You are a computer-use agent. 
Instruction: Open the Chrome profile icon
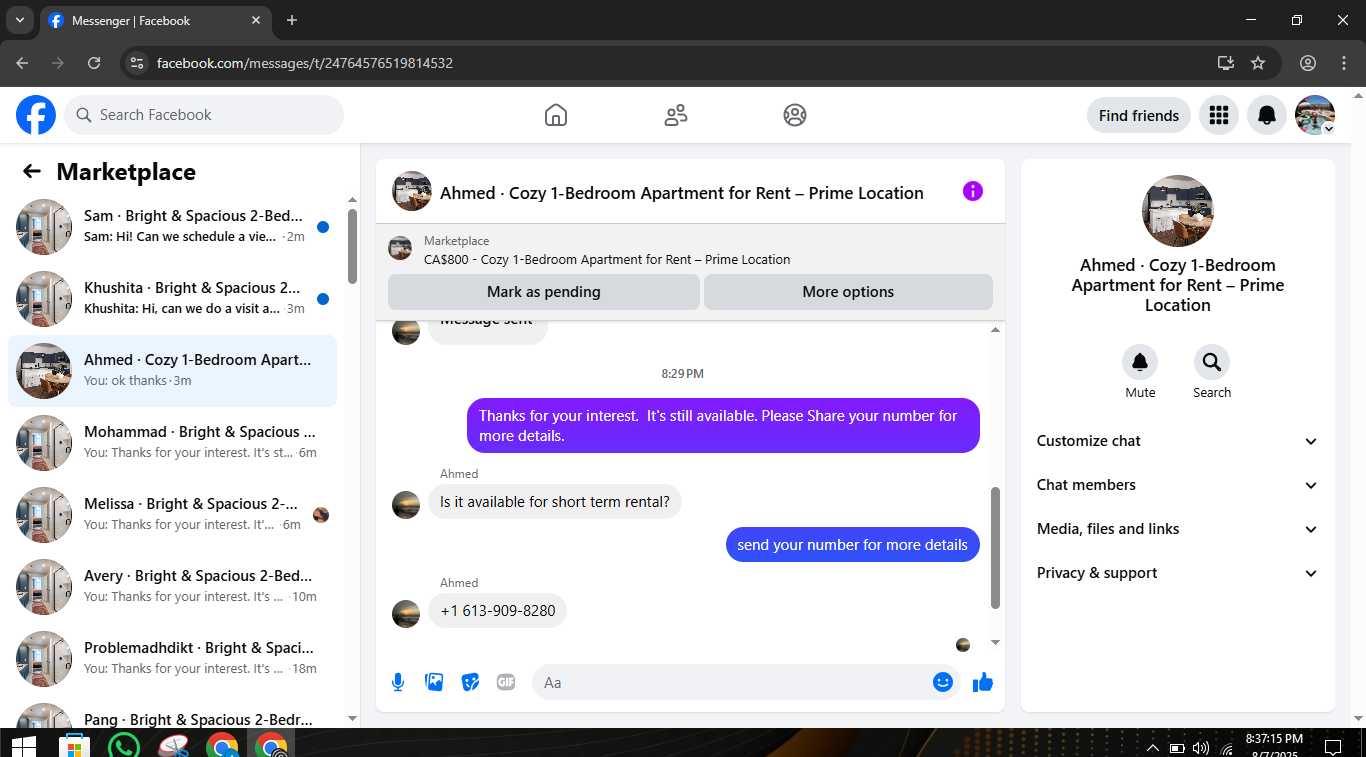click(x=1308, y=63)
